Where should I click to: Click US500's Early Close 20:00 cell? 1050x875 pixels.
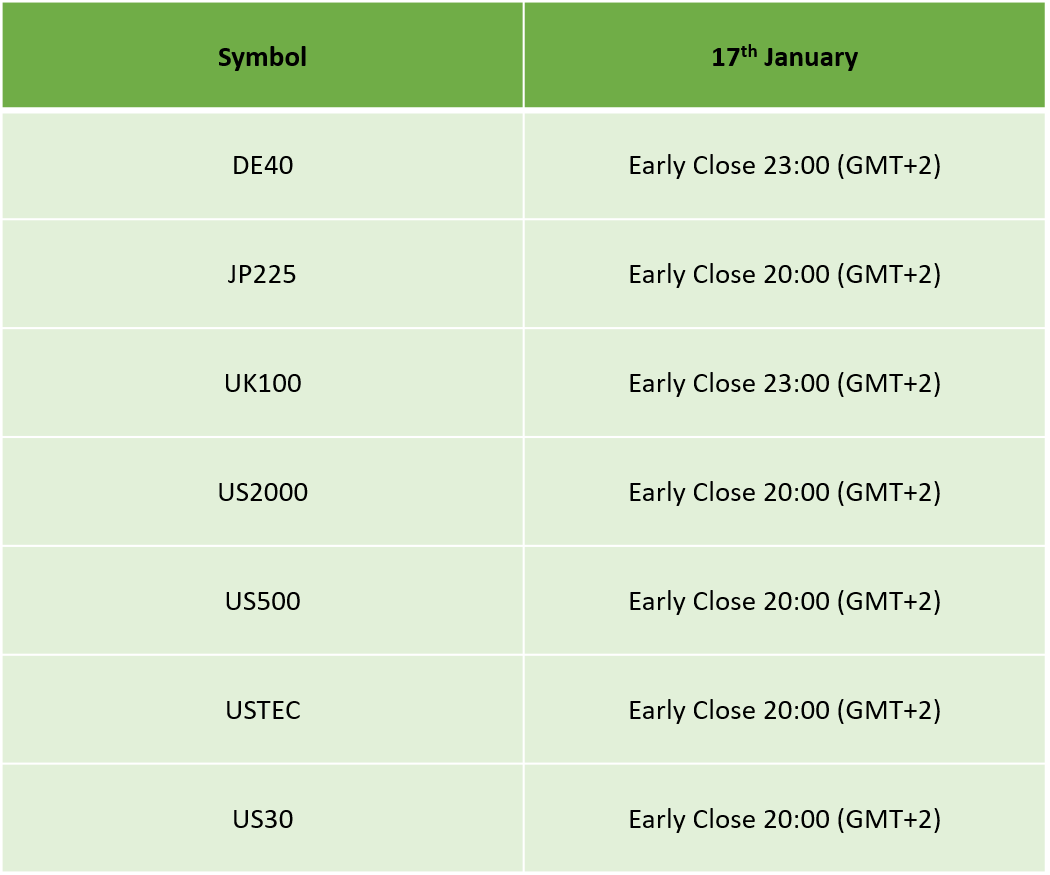(x=784, y=601)
